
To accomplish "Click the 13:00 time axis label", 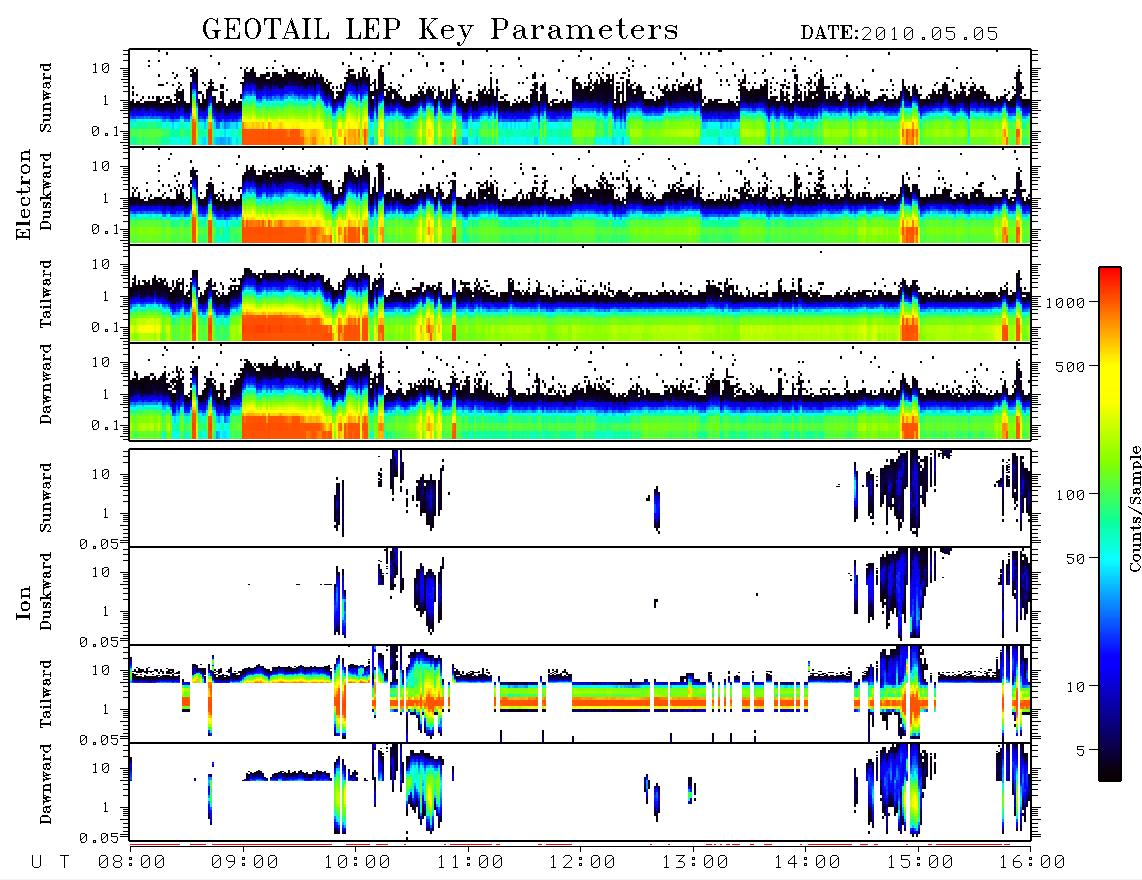I will 695,863.
